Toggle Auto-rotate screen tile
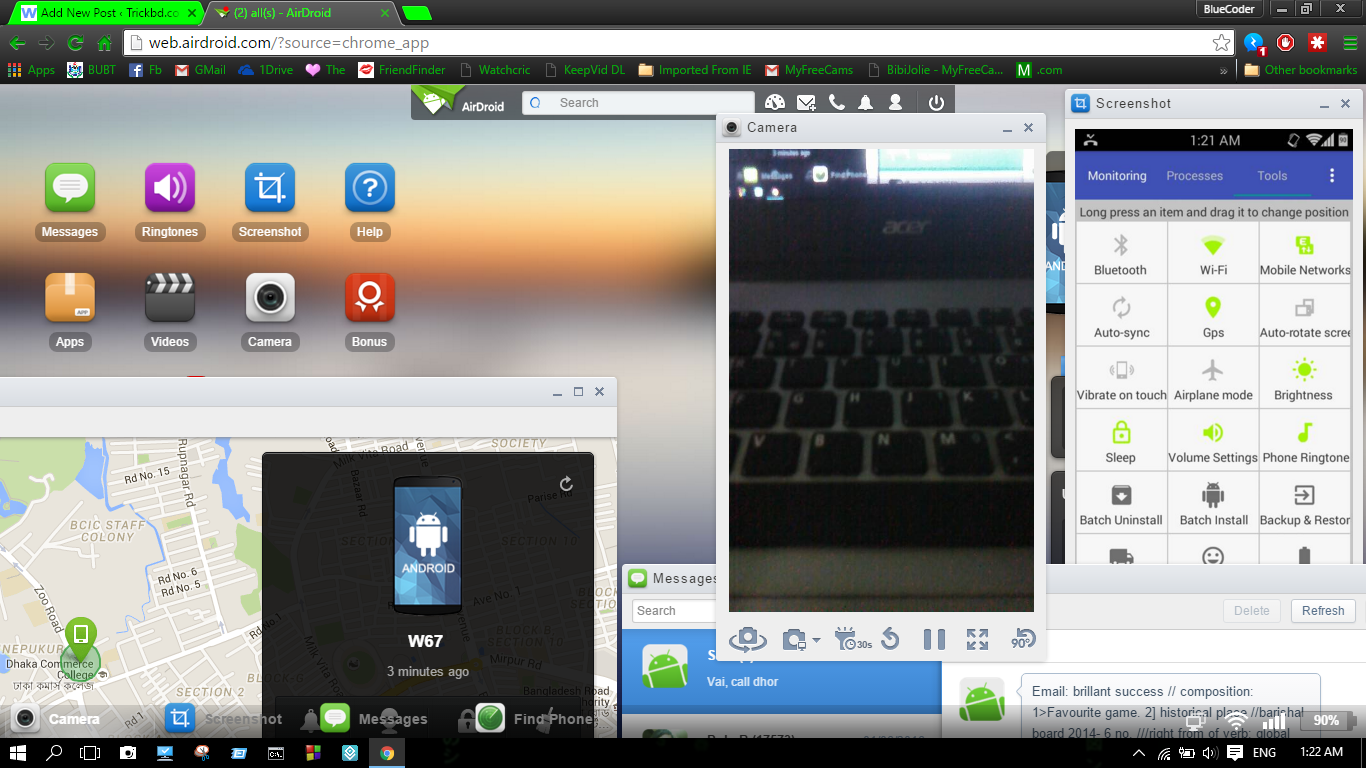 pyautogui.click(x=1304, y=316)
